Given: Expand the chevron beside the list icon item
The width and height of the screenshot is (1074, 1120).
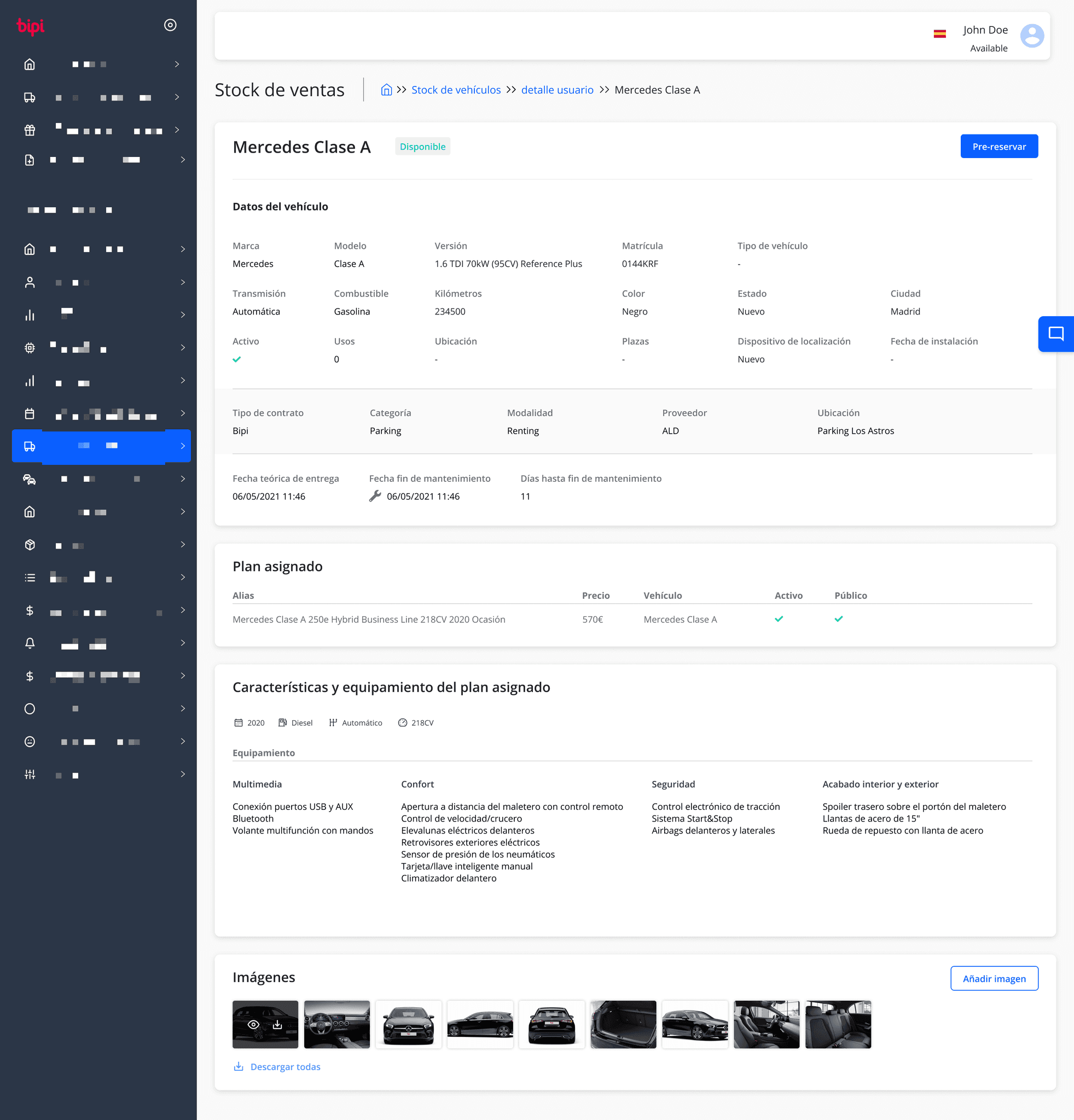Looking at the screenshot, I should [183, 577].
